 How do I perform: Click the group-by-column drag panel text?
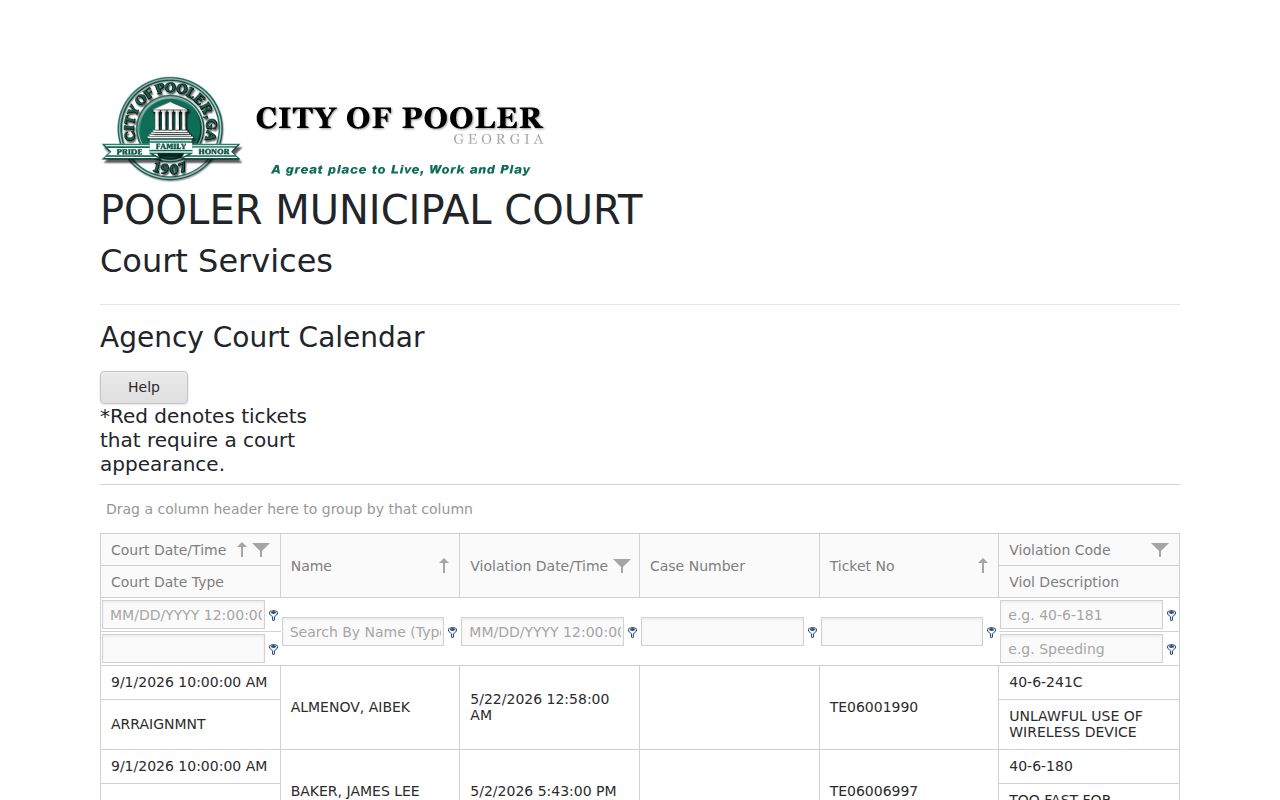point(289,509)
